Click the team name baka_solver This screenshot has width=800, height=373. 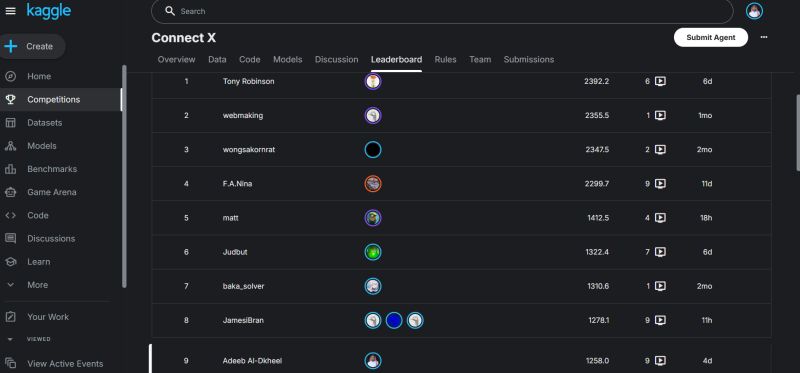pyautogui.click(x=243, y=286)
